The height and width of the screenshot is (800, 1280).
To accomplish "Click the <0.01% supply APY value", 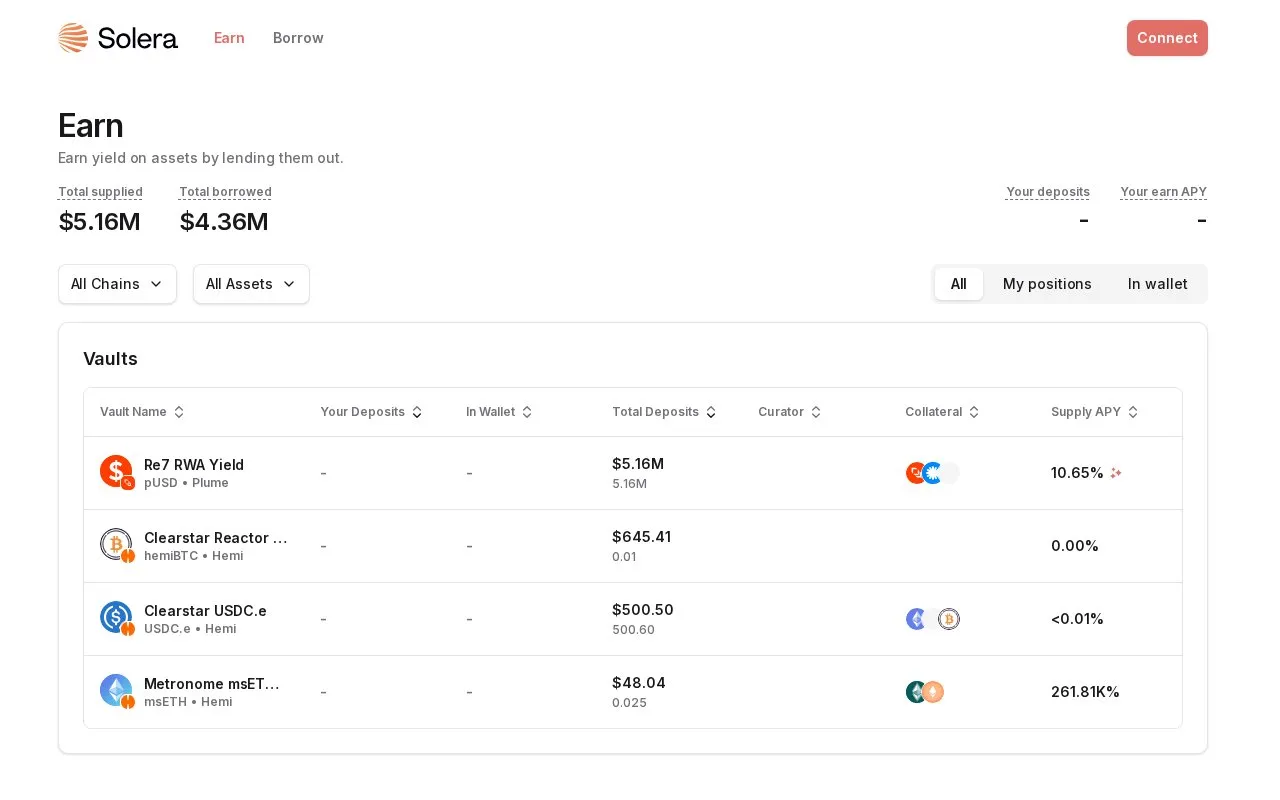I will click(x=1077, y=619).
